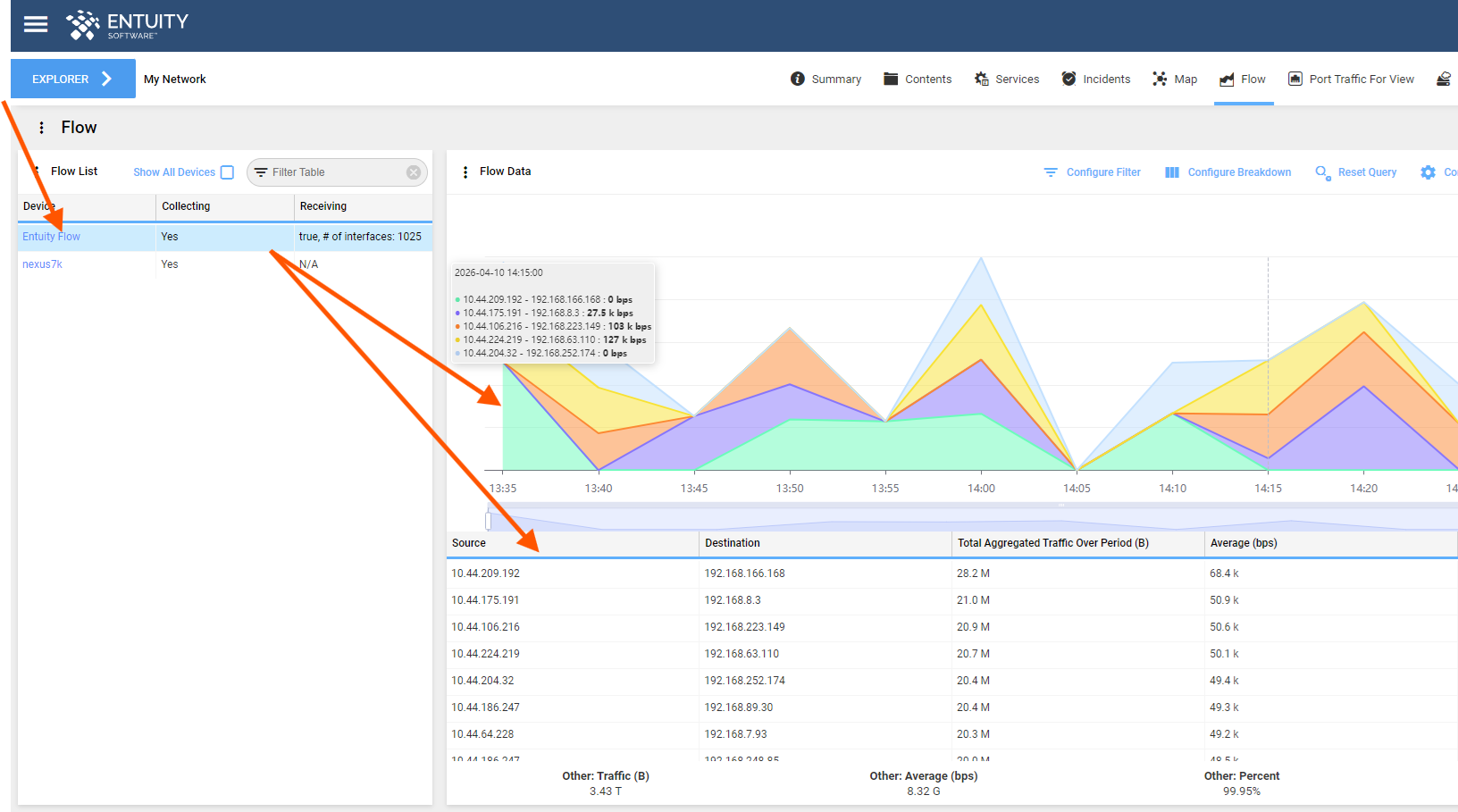Open the Contents tab
1458x812 pixels.
pyautogui.click(x=918, y=80)
